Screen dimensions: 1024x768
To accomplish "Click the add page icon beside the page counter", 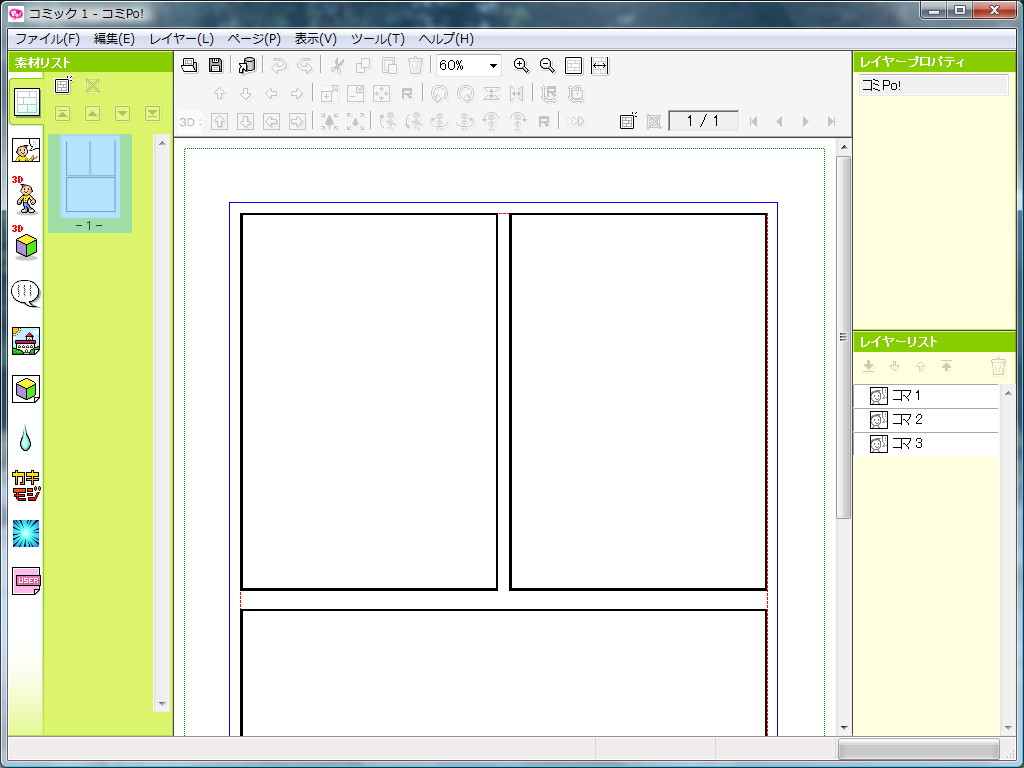I will [628, 121].
